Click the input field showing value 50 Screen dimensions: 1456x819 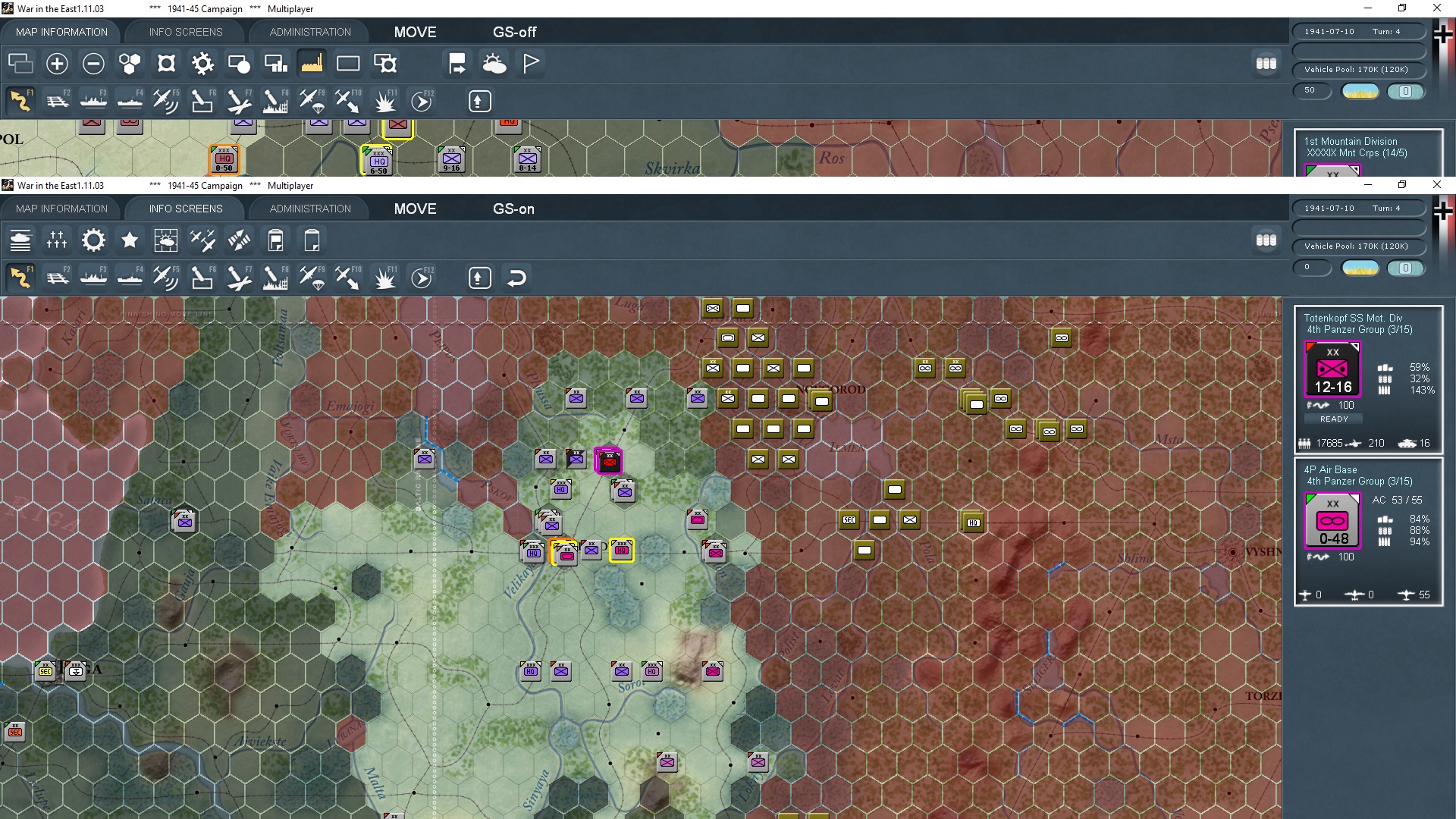pos(1313,91)
